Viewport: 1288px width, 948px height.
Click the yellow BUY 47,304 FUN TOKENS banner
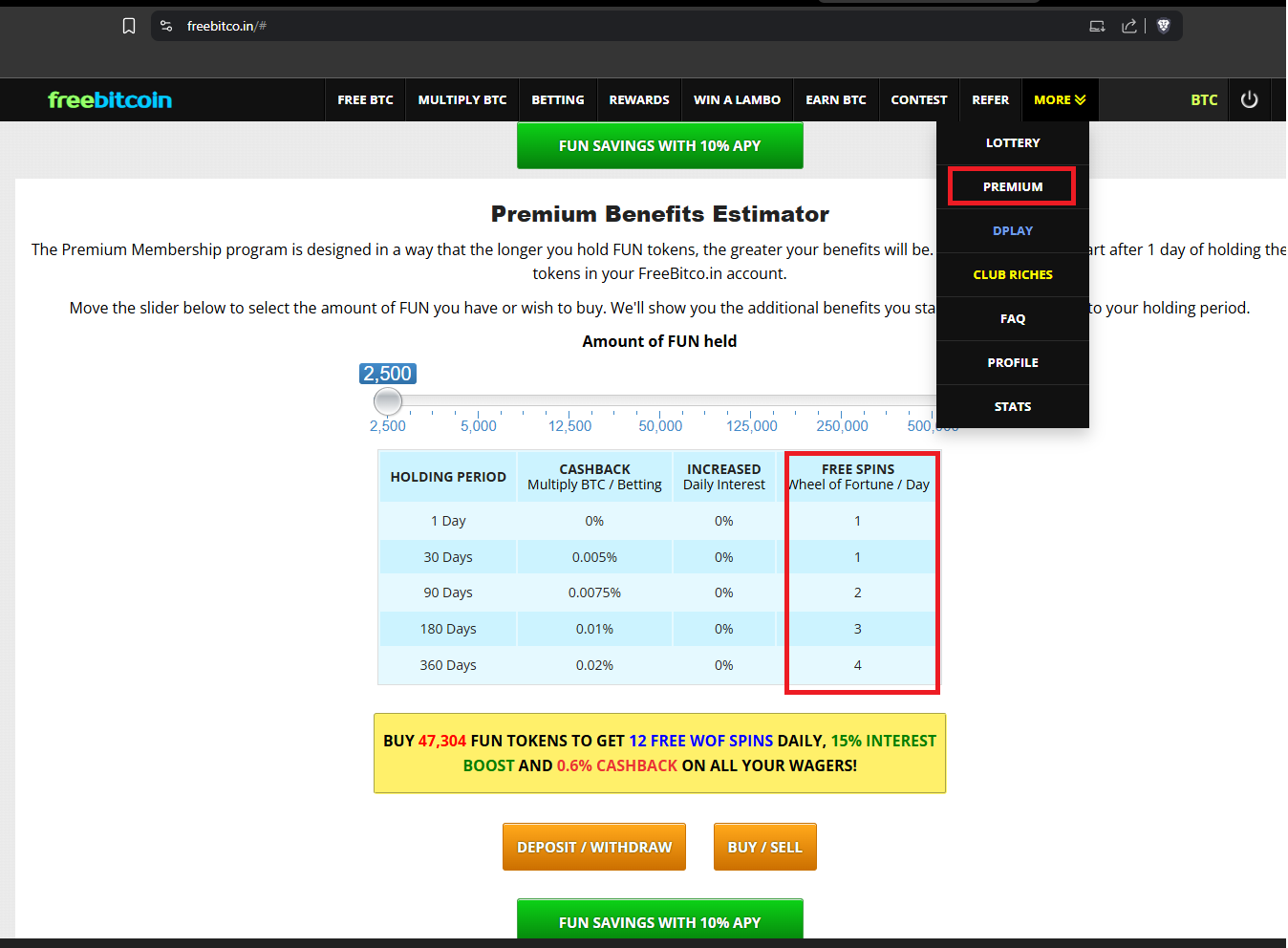point(659,753)
